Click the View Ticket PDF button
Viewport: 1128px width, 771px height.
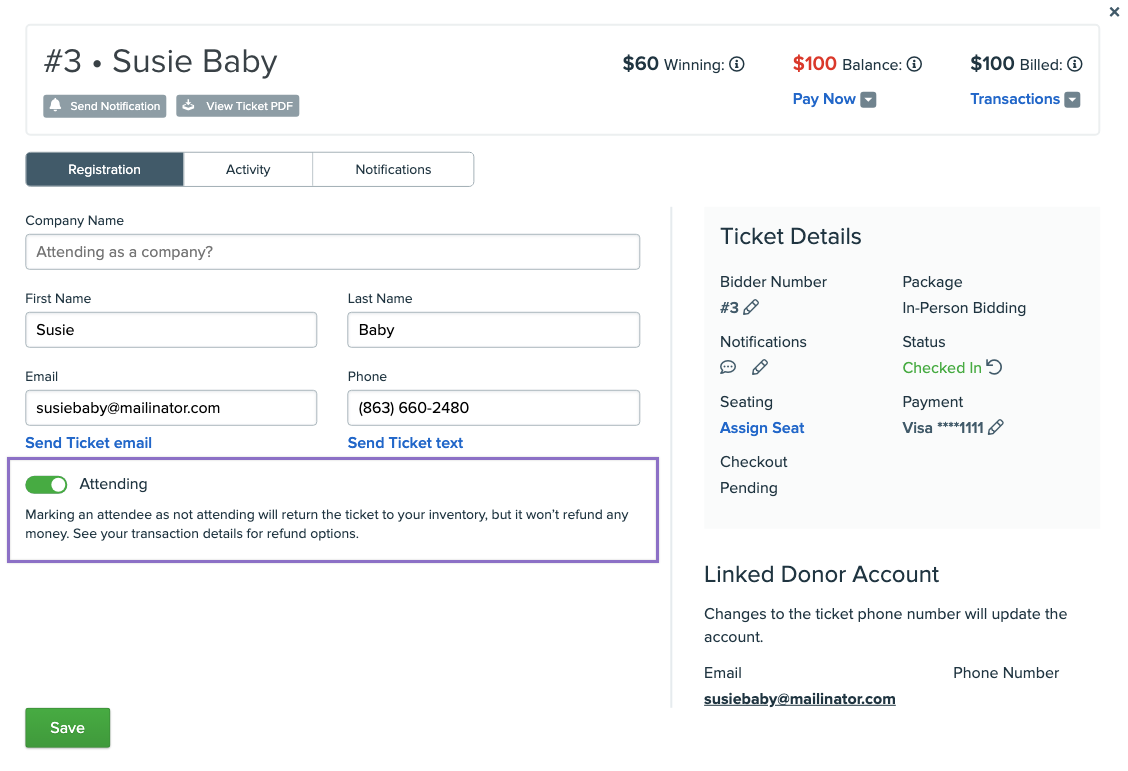pos(237,106)
